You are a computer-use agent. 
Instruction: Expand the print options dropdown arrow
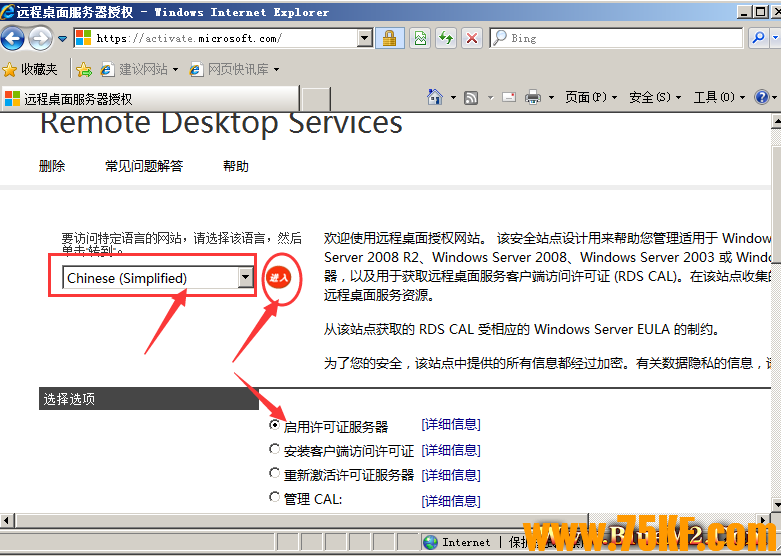[x=551, y=98]
